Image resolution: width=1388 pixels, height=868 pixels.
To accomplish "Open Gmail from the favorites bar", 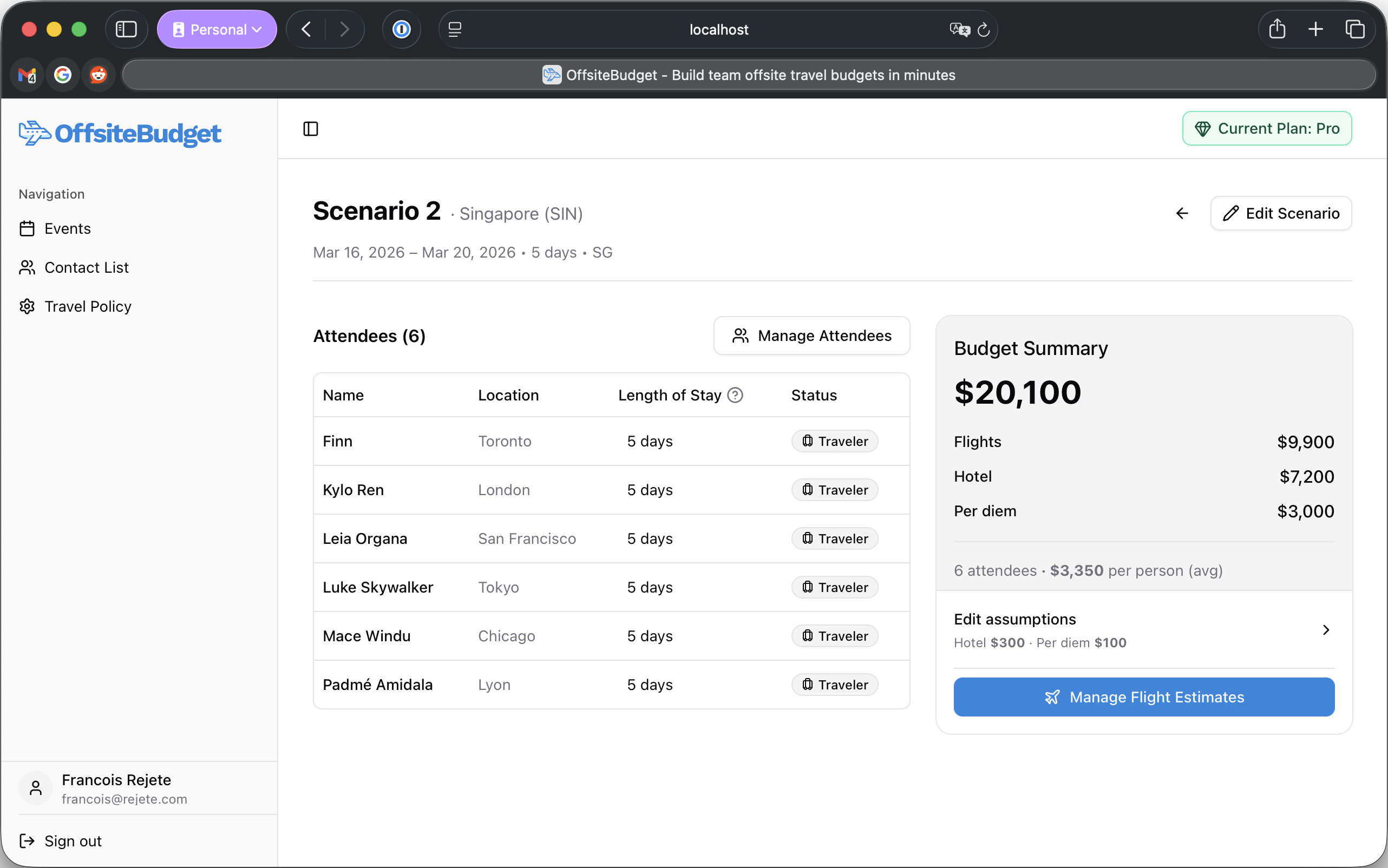I will tap(27, 75).
